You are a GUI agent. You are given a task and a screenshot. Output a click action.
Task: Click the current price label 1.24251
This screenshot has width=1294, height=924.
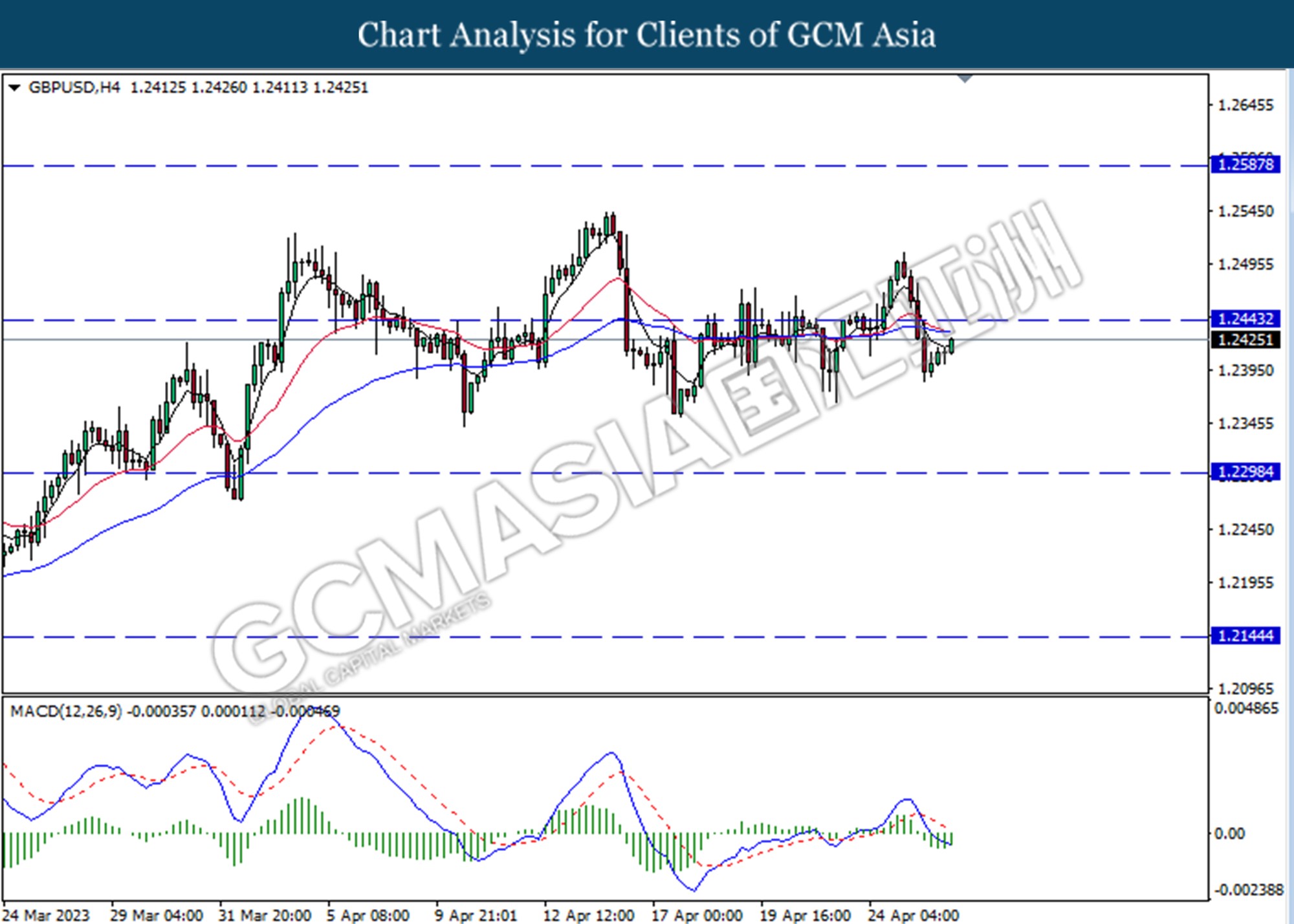(x=1245, y=340)
